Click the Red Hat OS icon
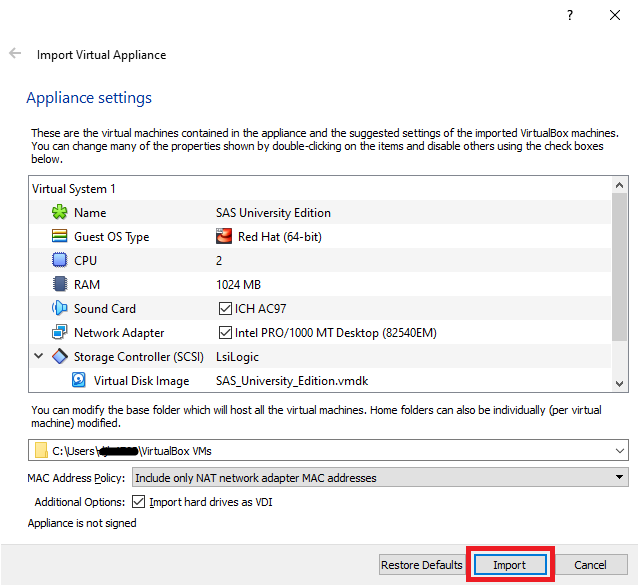The height and width of the screenshot is (586, 640). tap(224, 237)
